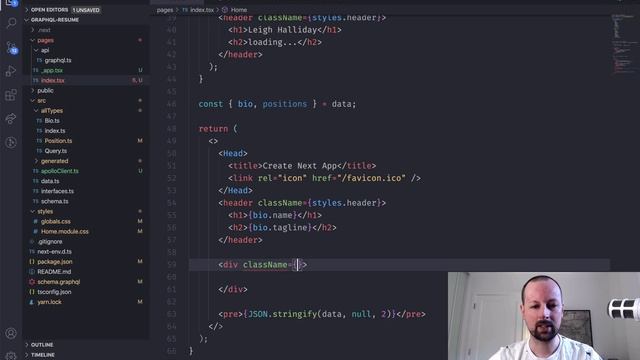The image size is (640, 360).
Task: Click the info icon beside README.md
Action: point(32,272)
